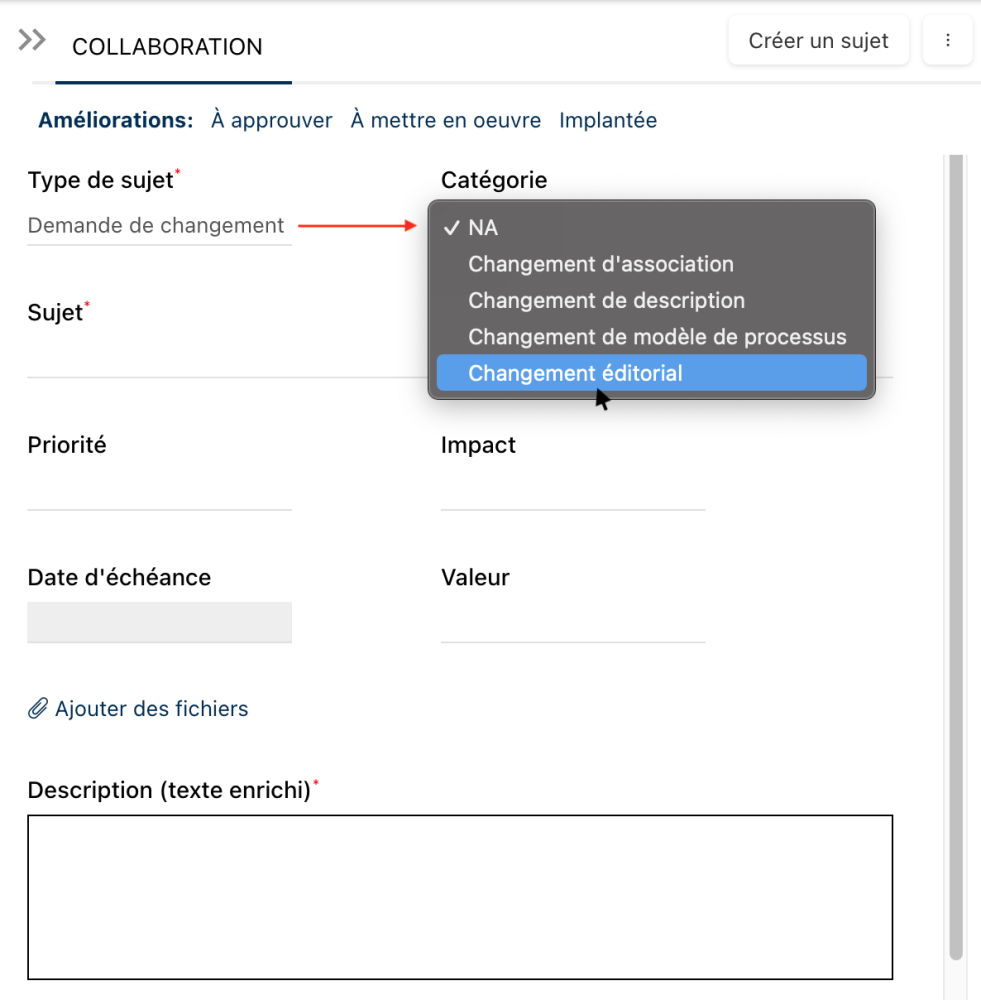The width and height of the screenshot is (981, 1000).
Task: Collapse the panel using double chevron icon
Action: tap(32, 41)
